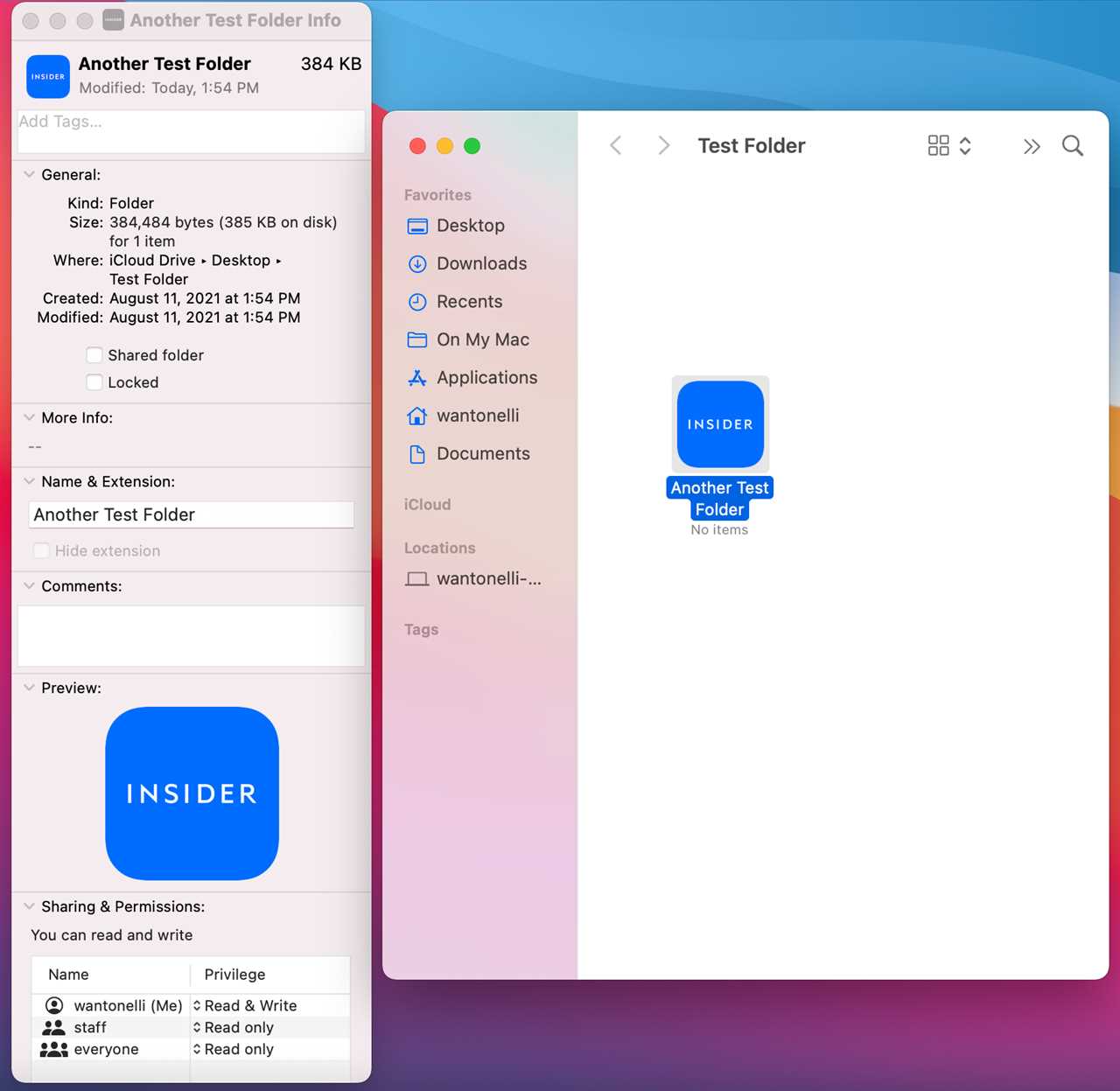Click the Add Tags field
The width and height of the screenshot is (1120, 1091).
[190, 131]
